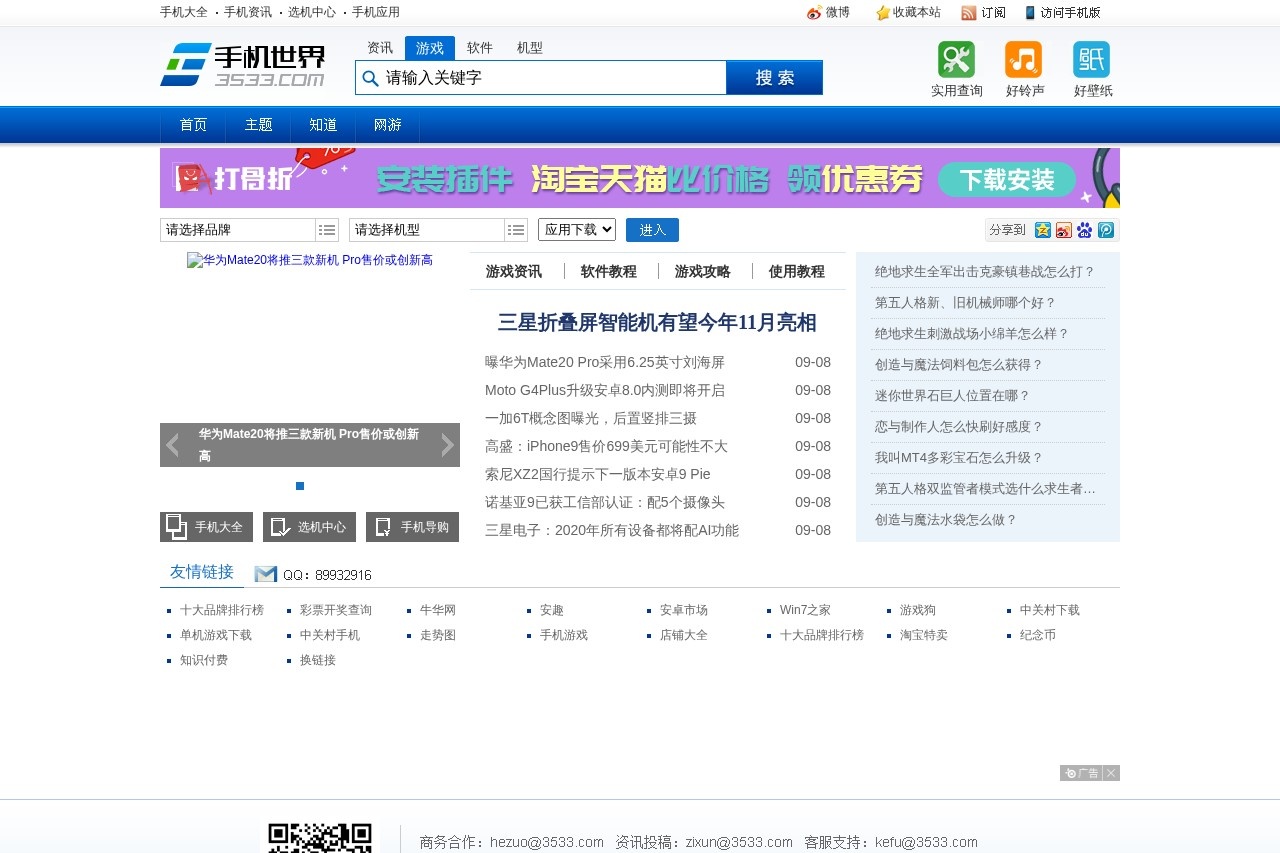The image size is (1280, 853).
Task: Click the 广告 ad label badge
Action: coord(1082,773)
